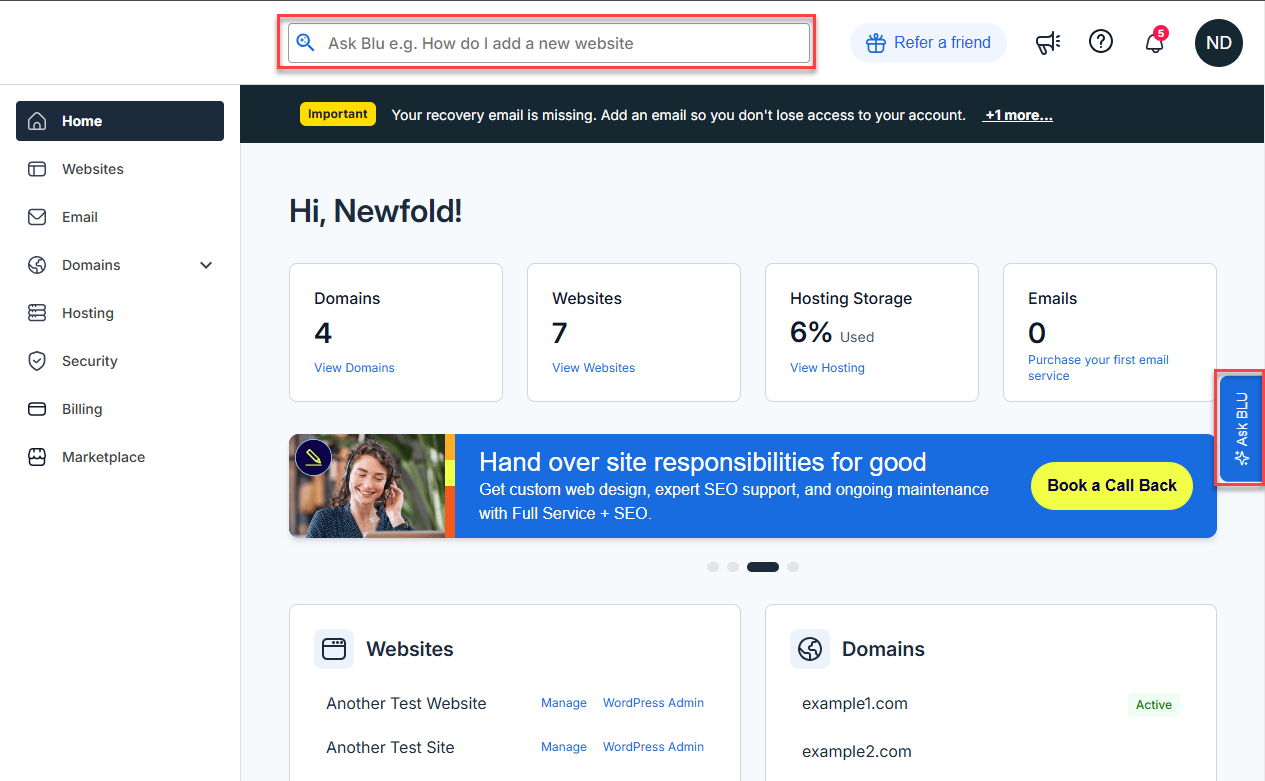Expand the +1 more alerts link
This screenshot has width=1265, height=781.
pos(1018,115)
